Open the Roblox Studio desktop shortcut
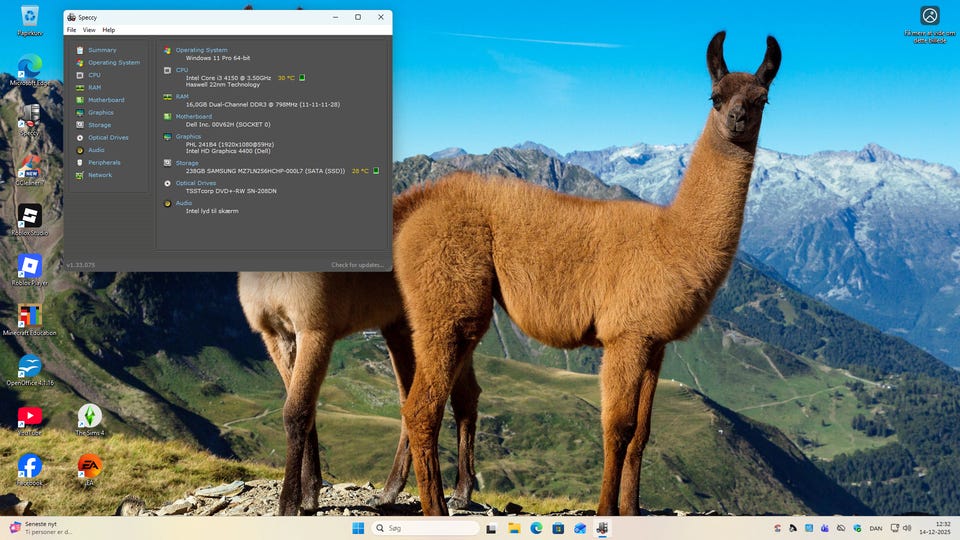Image resolution: width=960 pixels, height=540 pixels. pos(30,219)
